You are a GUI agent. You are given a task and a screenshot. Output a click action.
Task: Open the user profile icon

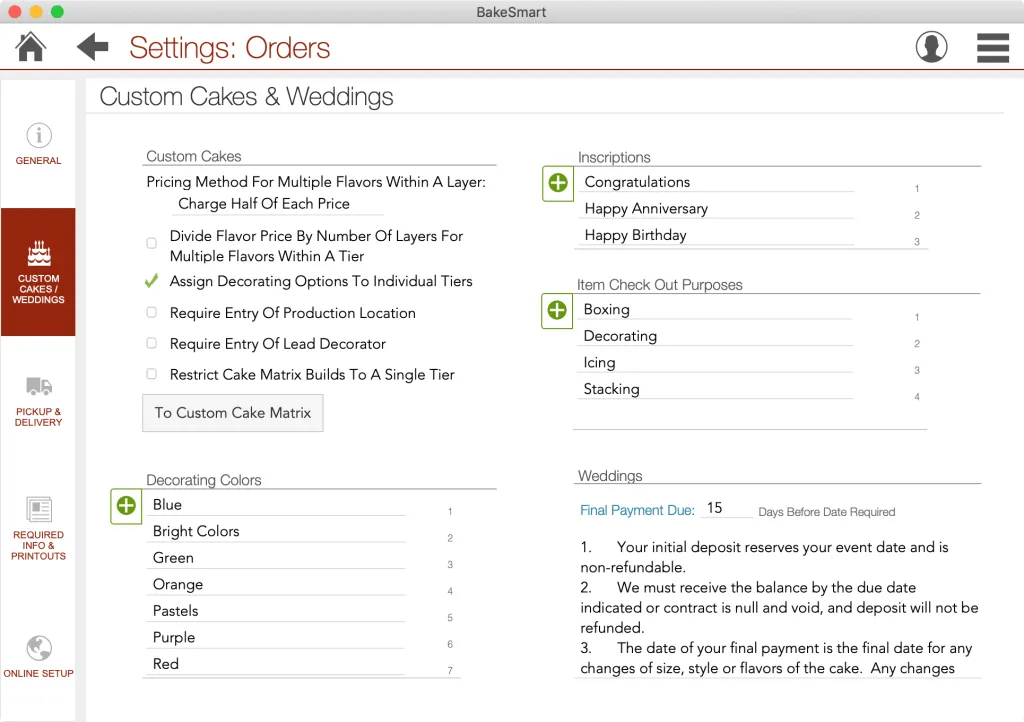[x=931, y=46]
